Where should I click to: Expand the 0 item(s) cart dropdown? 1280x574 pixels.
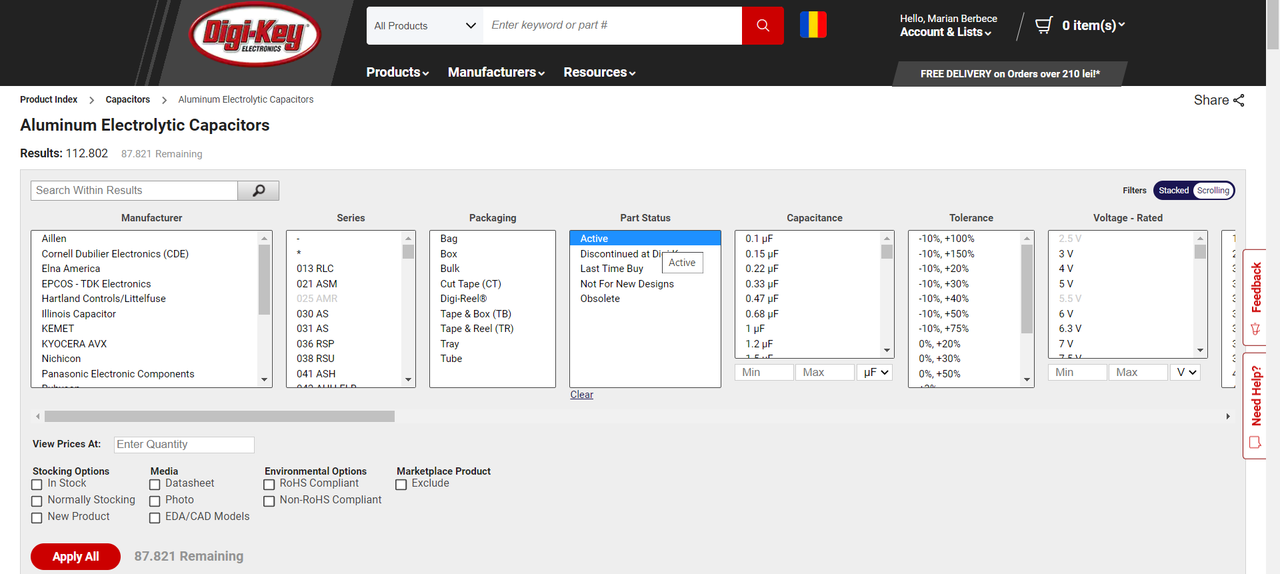point(1093,25)
